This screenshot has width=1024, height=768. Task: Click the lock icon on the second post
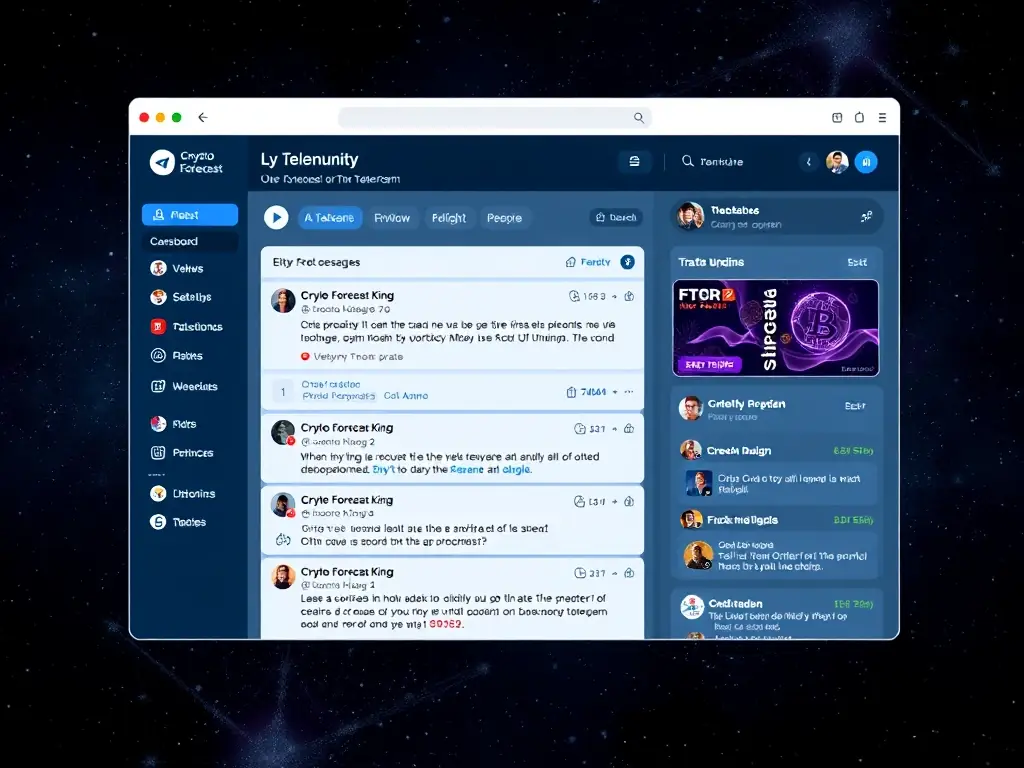click(629, 429)
